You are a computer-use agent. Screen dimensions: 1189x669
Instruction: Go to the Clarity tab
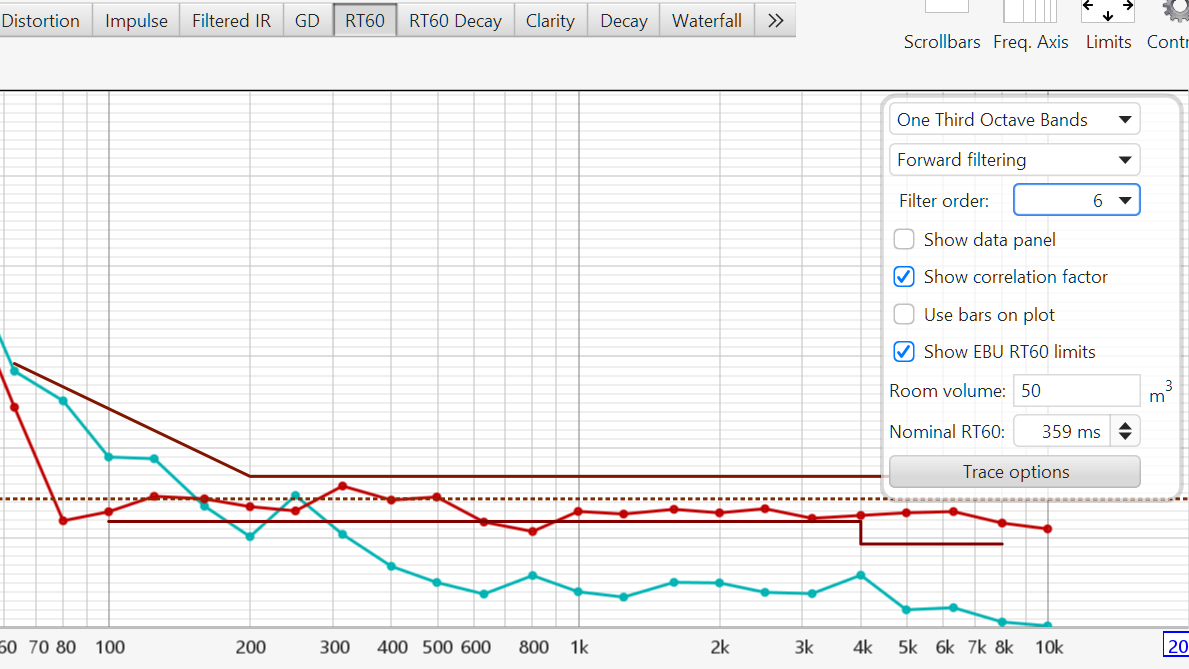(550, 20)
